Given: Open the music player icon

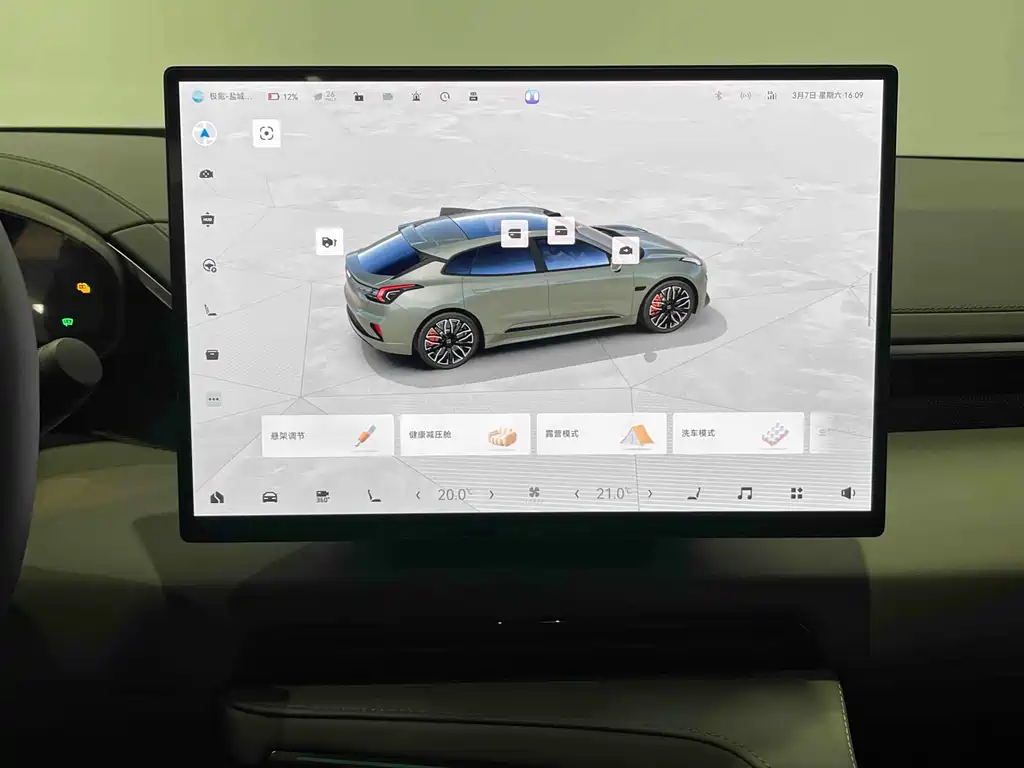Looking at the screenshot, I should [744, 494].
